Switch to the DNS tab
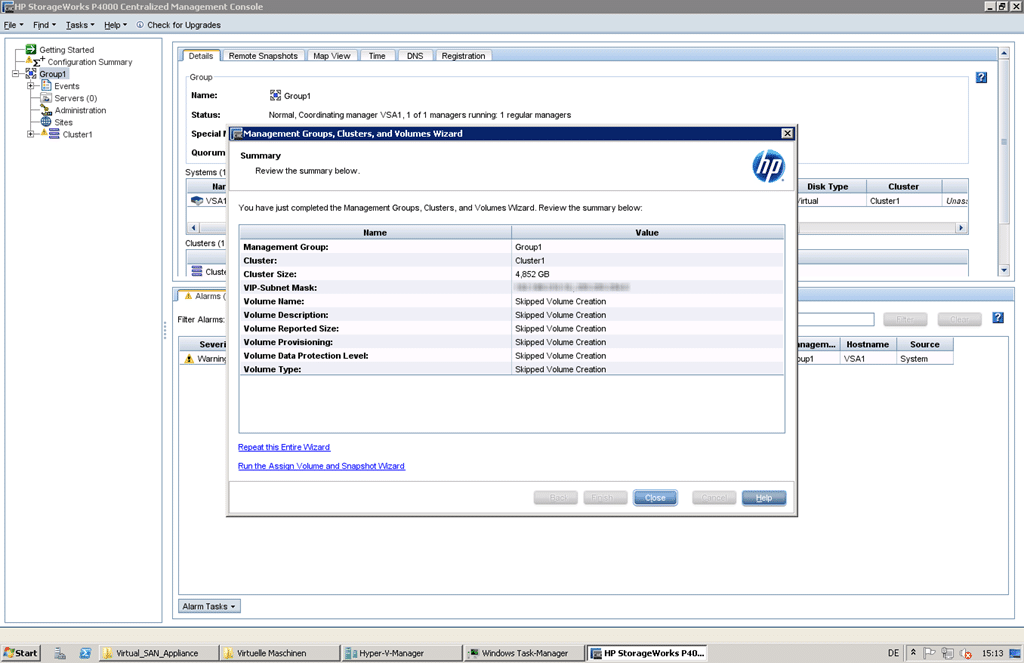The image size is (1024, 663). point(415,56)
